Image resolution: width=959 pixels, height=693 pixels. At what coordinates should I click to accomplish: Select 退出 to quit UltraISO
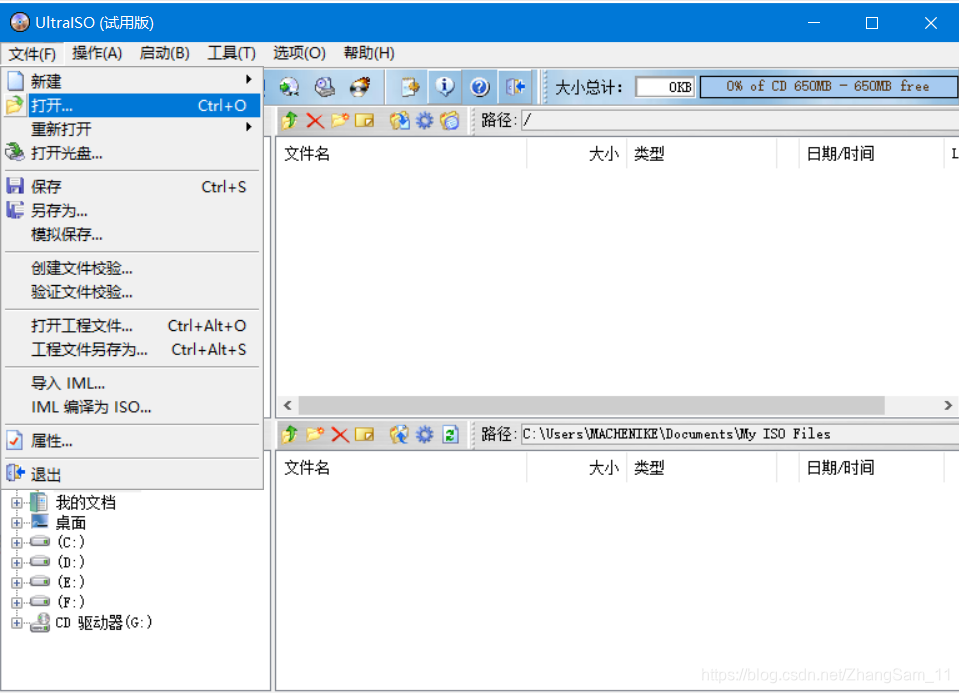pos(132,475)
